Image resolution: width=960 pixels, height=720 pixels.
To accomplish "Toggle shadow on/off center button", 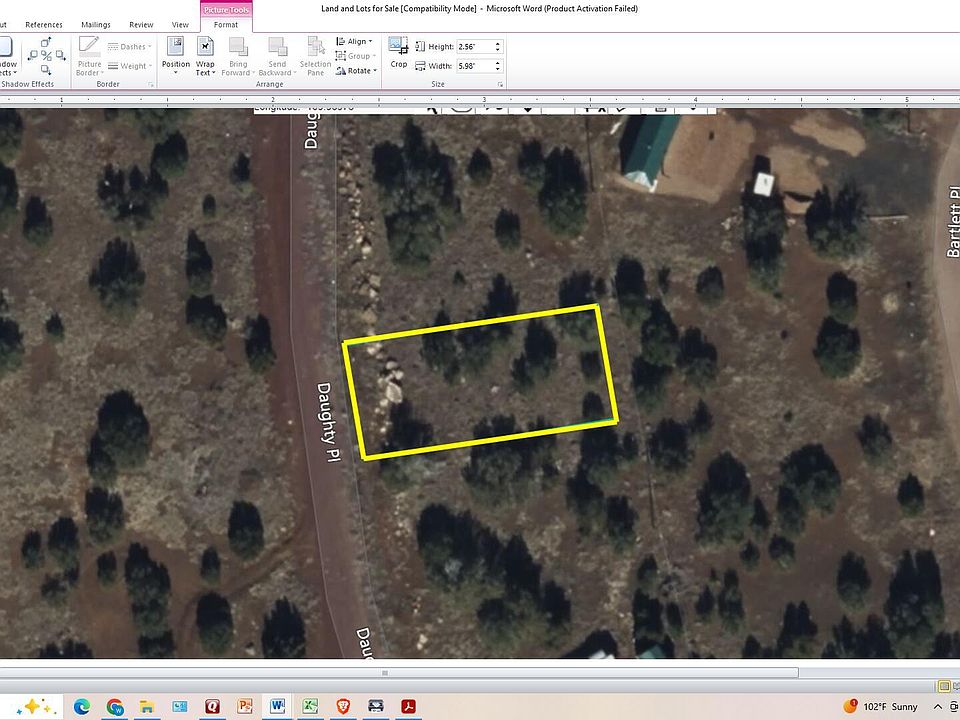I will point(47,56).
